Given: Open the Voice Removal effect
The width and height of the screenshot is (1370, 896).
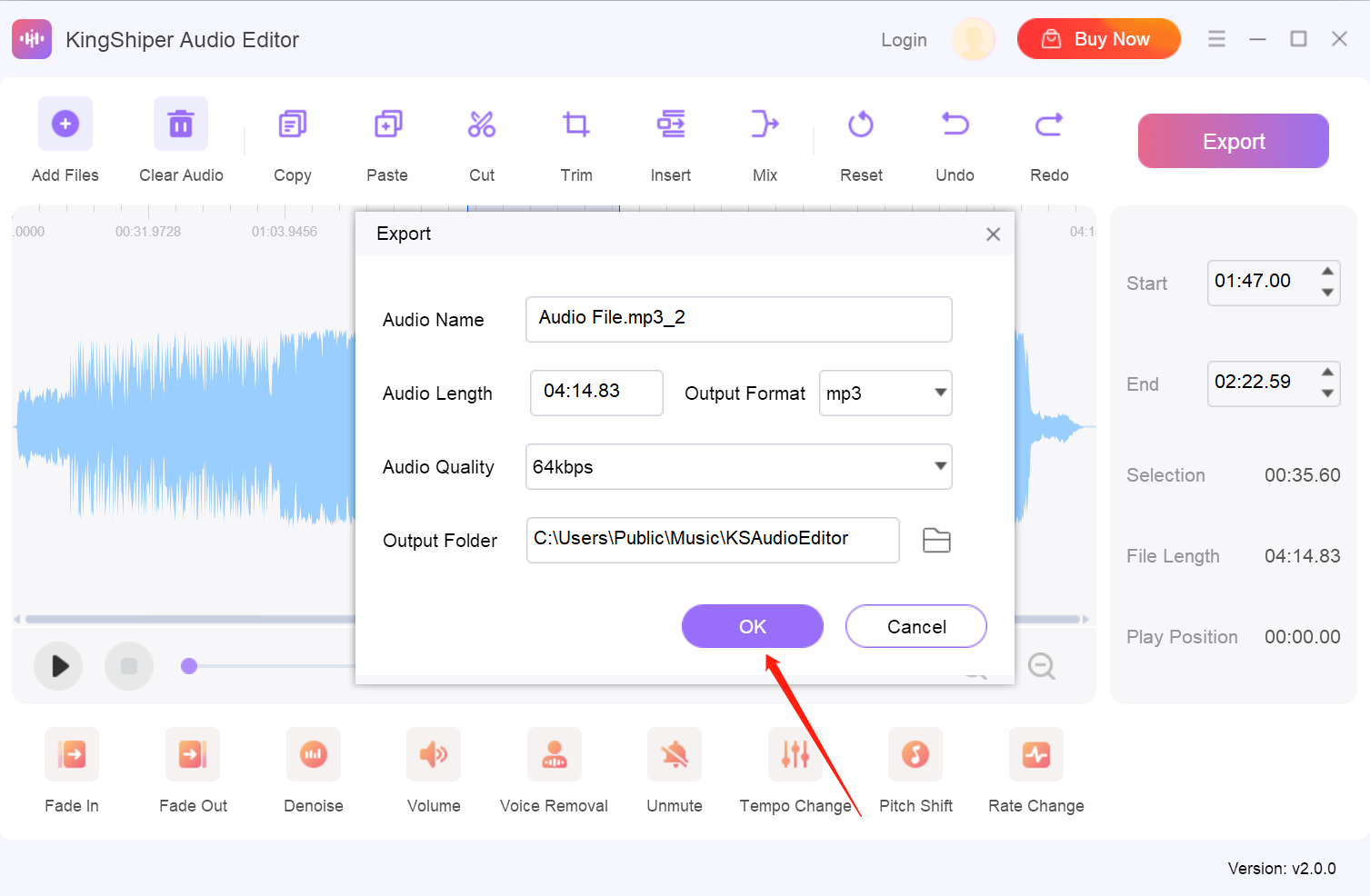Looking at the screenshot, I should coord(555,754).
